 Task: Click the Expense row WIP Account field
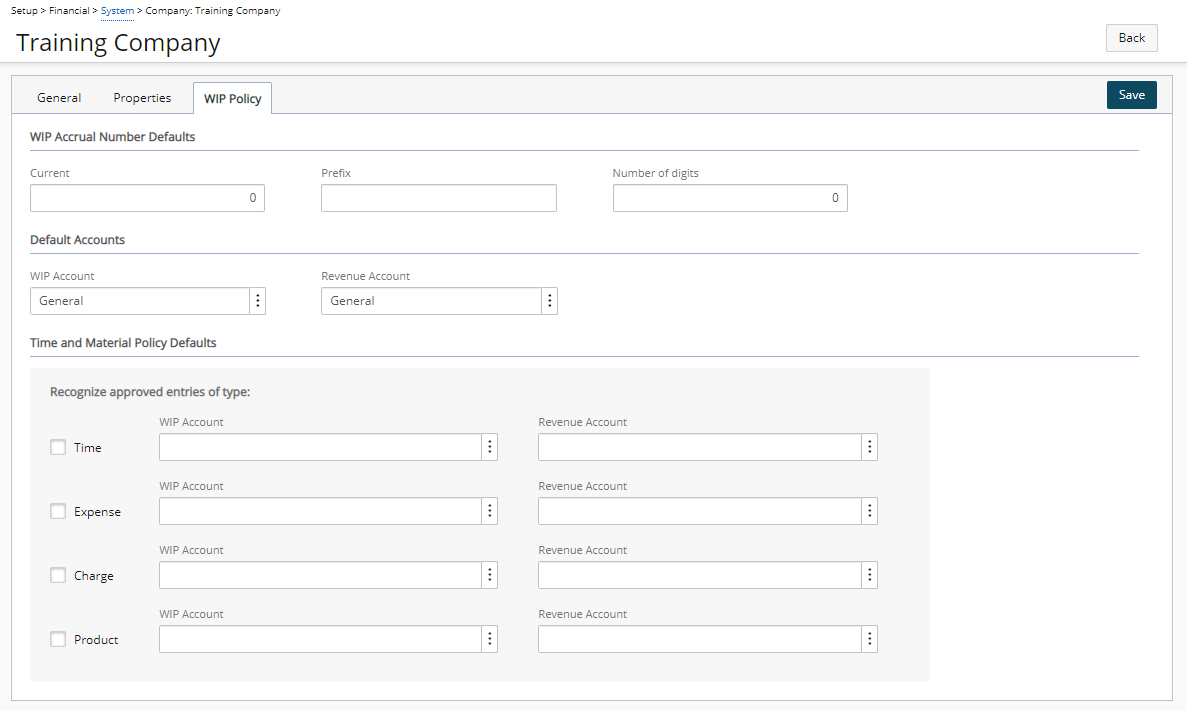click(x=320, y=511)
